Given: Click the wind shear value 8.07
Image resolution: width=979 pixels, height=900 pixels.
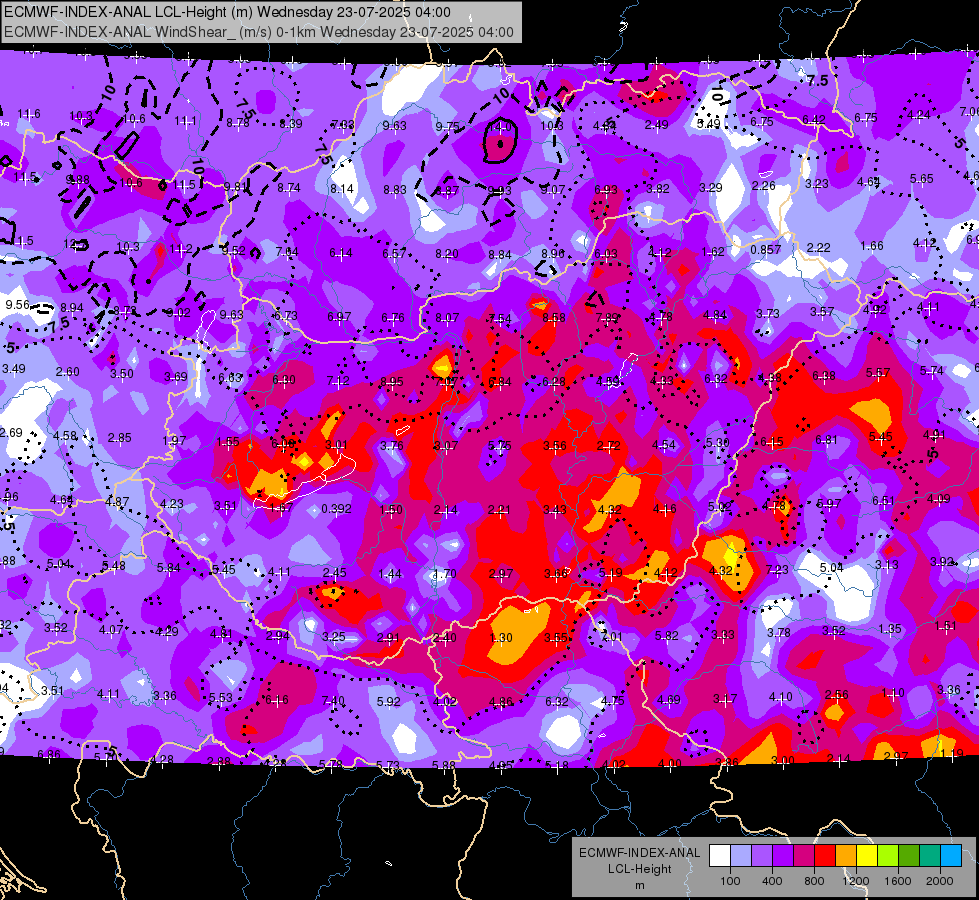Looking at the screenshot, I should click(x=447, y=318).
